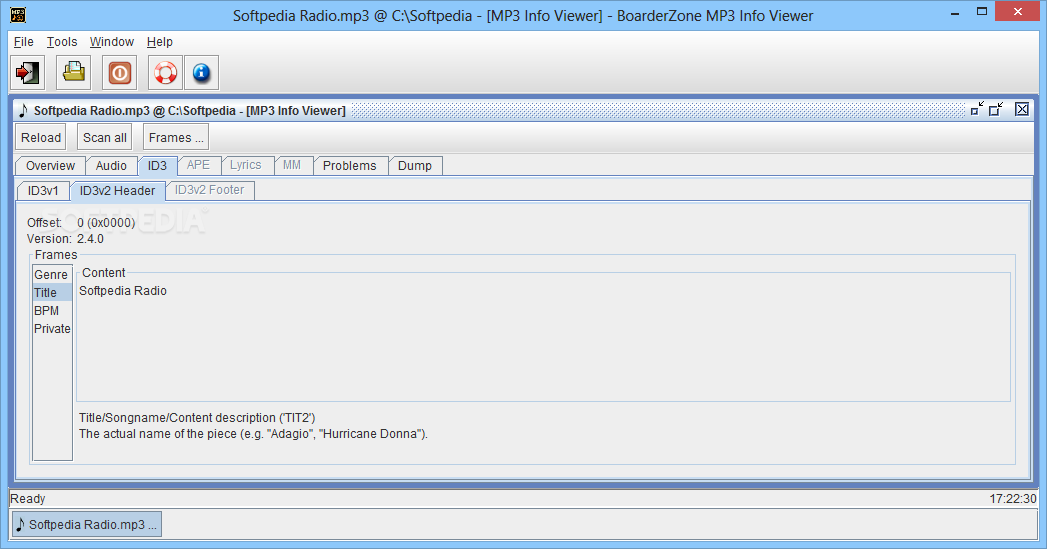1047x549 pixels.
Task: Switch to the Overview tab
Action: click(x=51, y=166)
